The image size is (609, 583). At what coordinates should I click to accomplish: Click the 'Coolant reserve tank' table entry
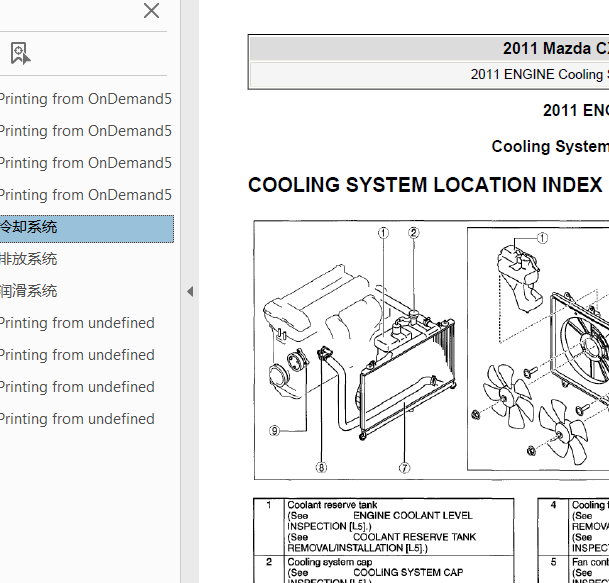coord(332,505)
